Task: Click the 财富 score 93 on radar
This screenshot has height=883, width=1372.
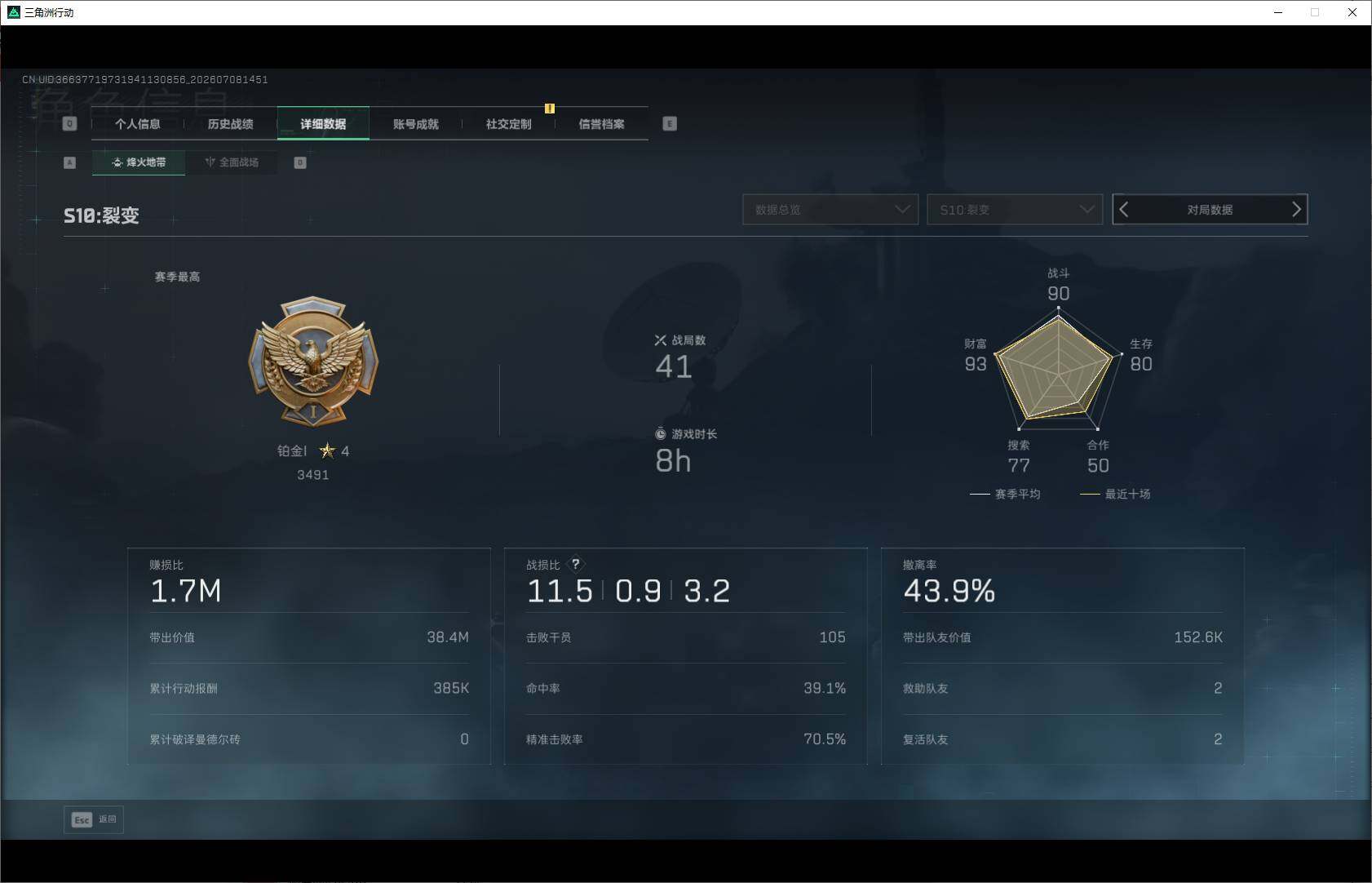Action: pos(976,364)
